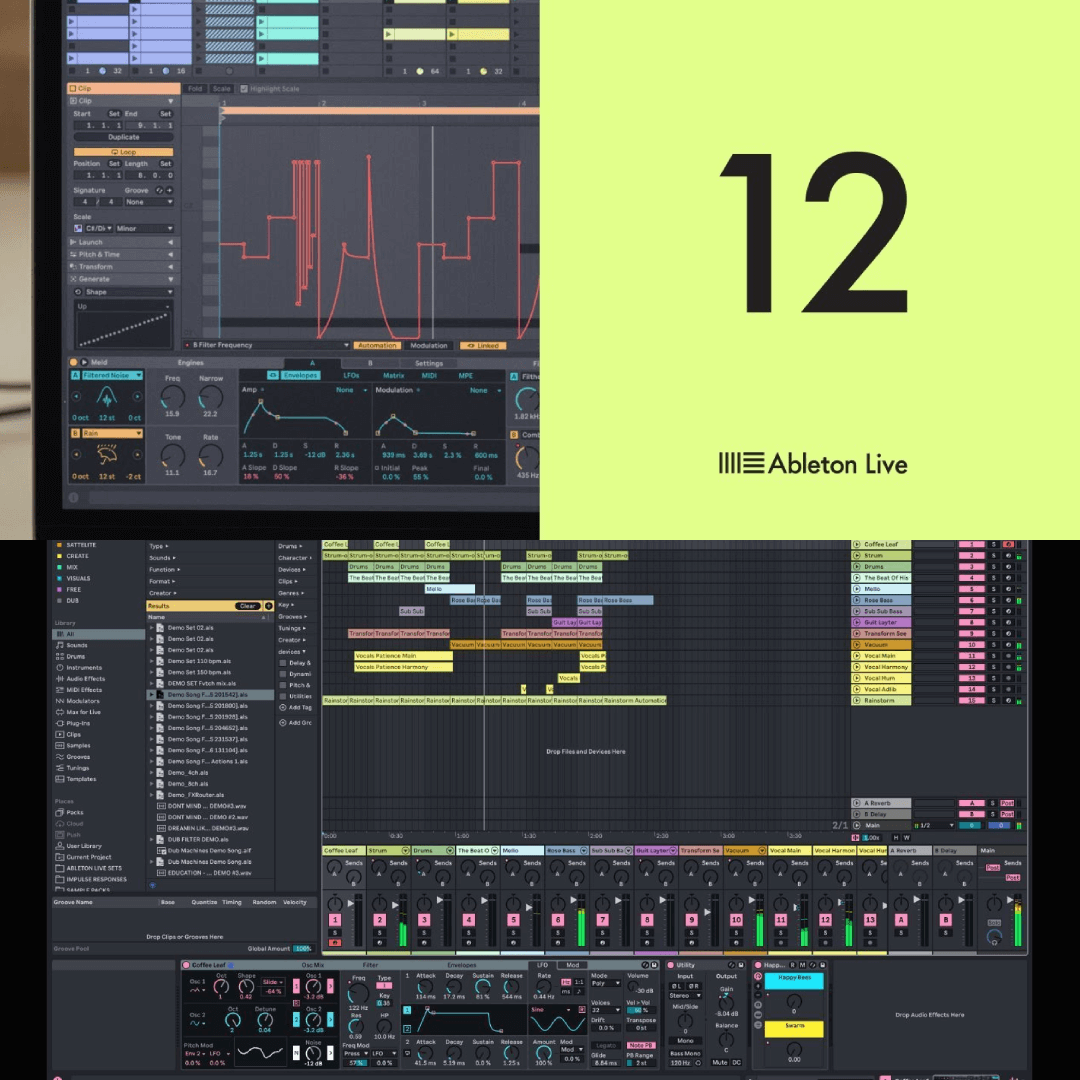
Task: Launch the Coffee Leaf track play icon
Action: pos(857,544)
